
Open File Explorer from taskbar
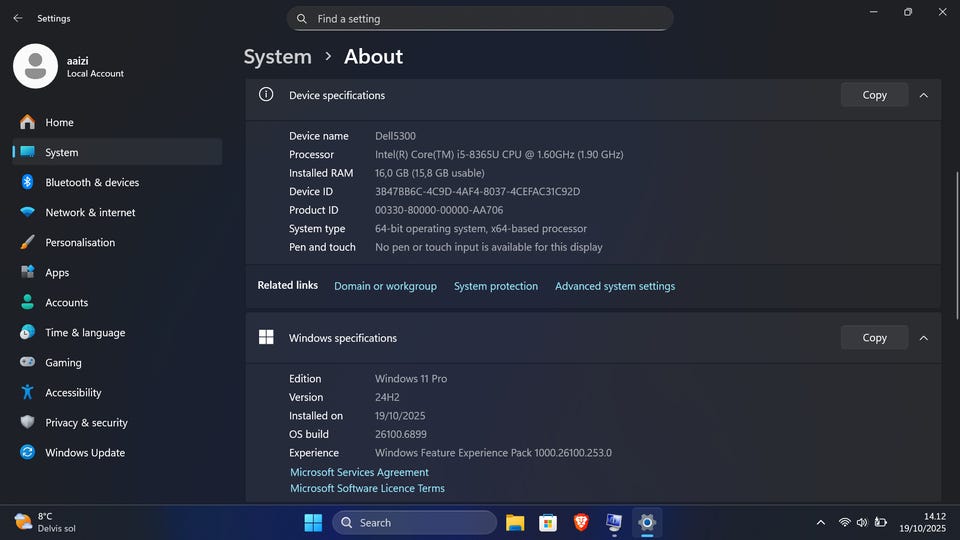click(x=515, y=522)
